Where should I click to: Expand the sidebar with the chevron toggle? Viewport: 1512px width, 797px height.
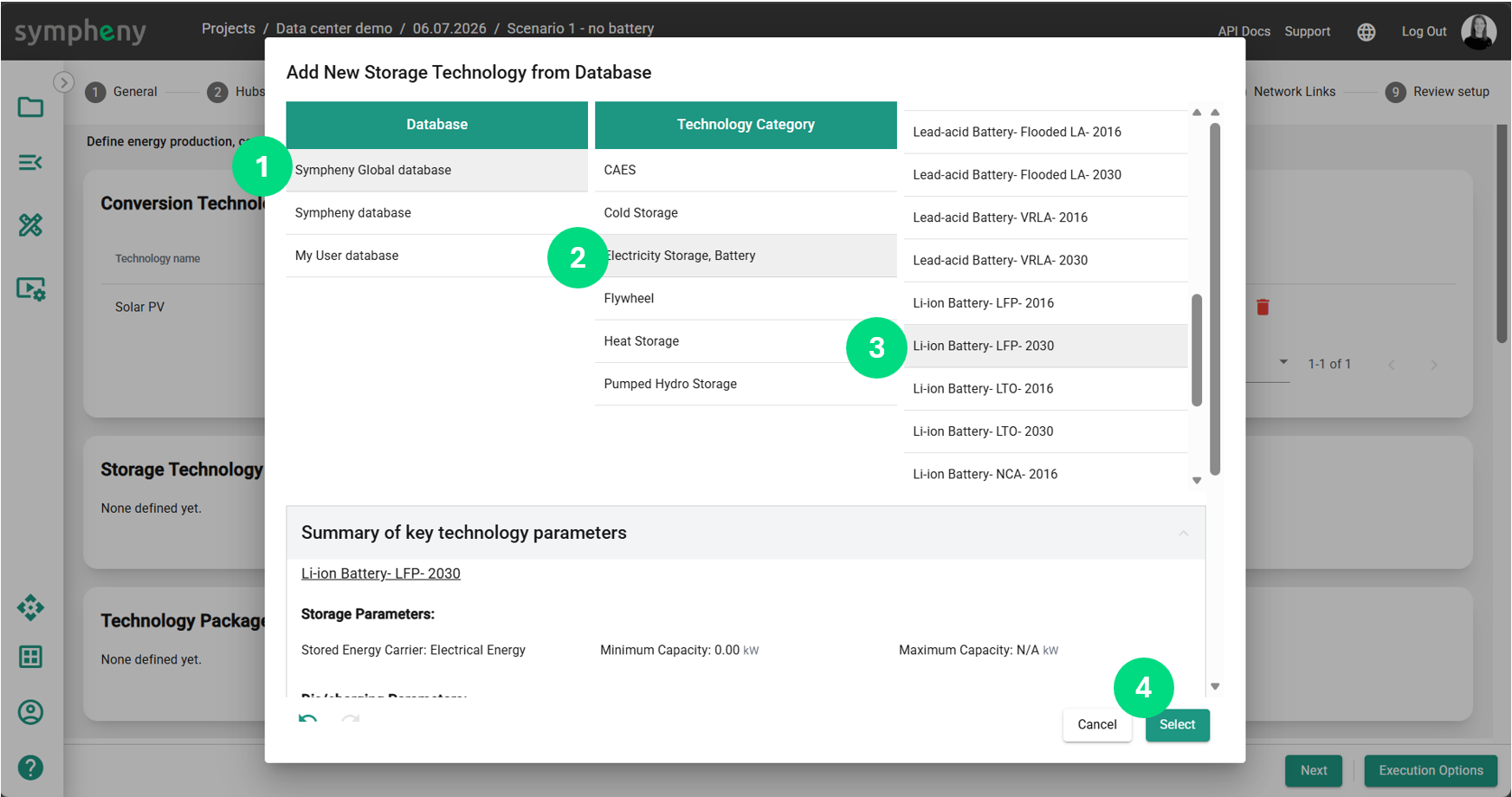point(63,82)
